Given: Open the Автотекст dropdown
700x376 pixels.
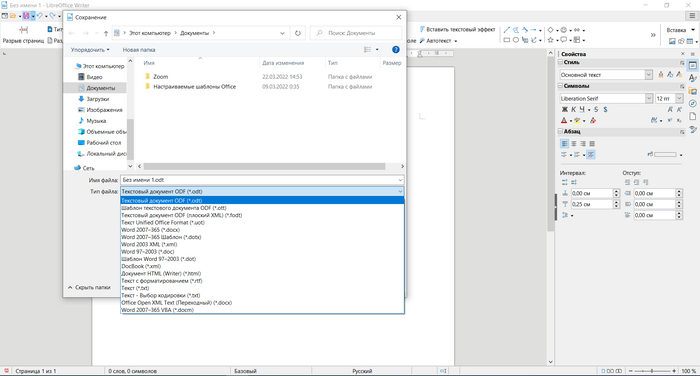Looking at the screenshot, I should pyautogui.click(x=455, y=41).
